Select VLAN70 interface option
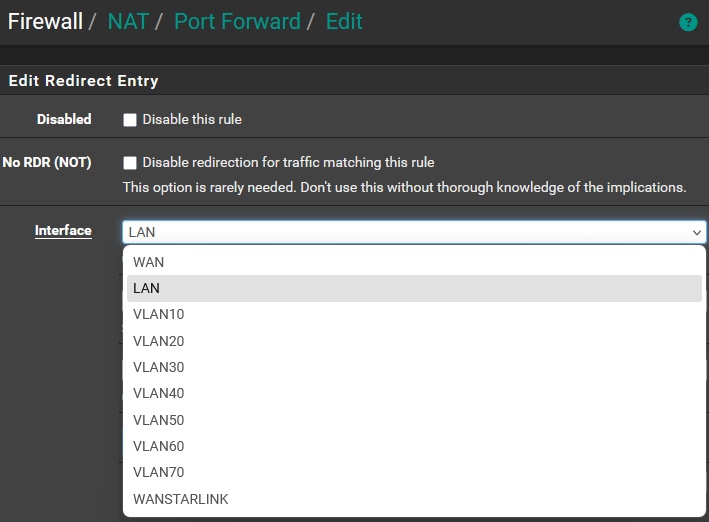The height and width of the screenshot is (522, 709). [x=158, y=472]
